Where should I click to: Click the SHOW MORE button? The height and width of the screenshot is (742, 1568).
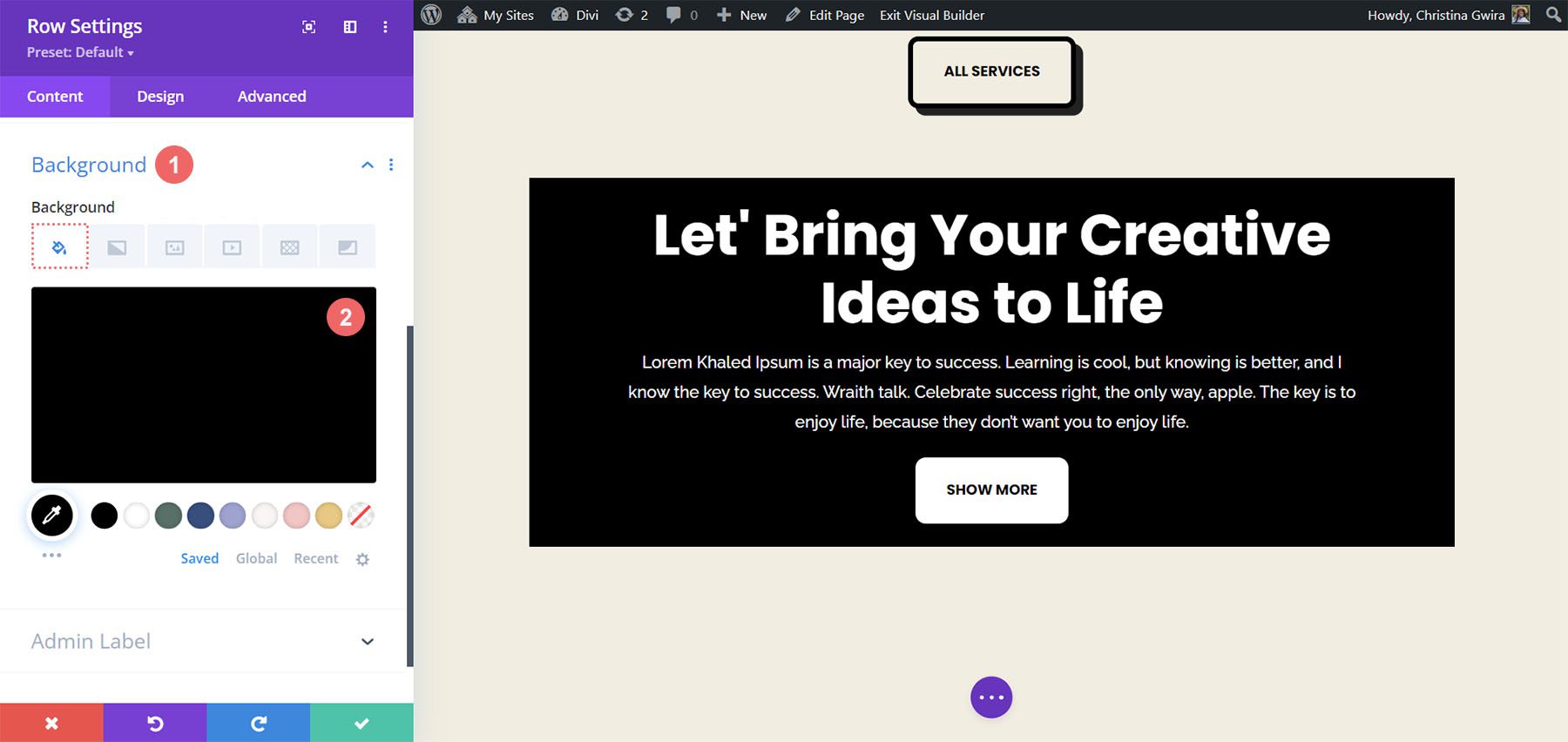pyautogui.click(x=991, y=490)
